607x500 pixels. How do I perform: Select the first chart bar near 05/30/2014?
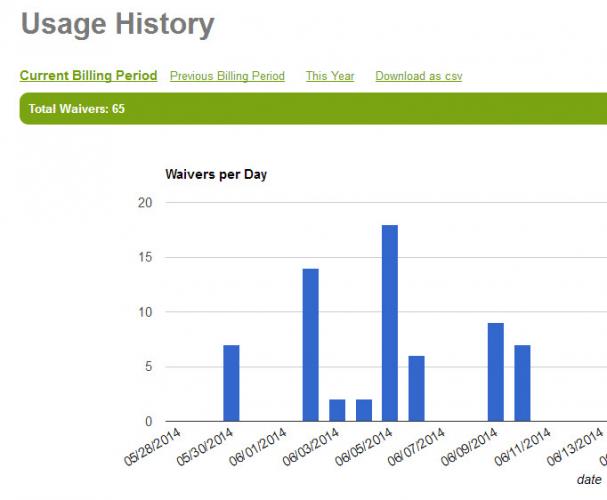(231, 383)
